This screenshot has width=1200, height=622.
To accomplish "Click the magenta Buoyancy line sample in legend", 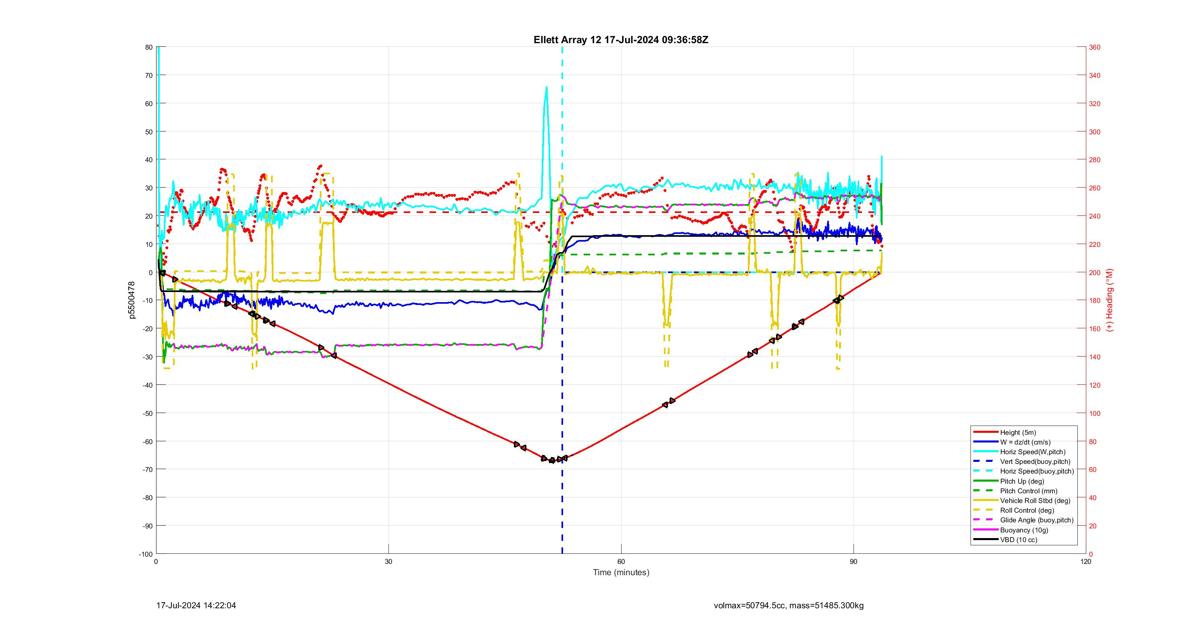I will pyautogui.click(x=986, y=529).
